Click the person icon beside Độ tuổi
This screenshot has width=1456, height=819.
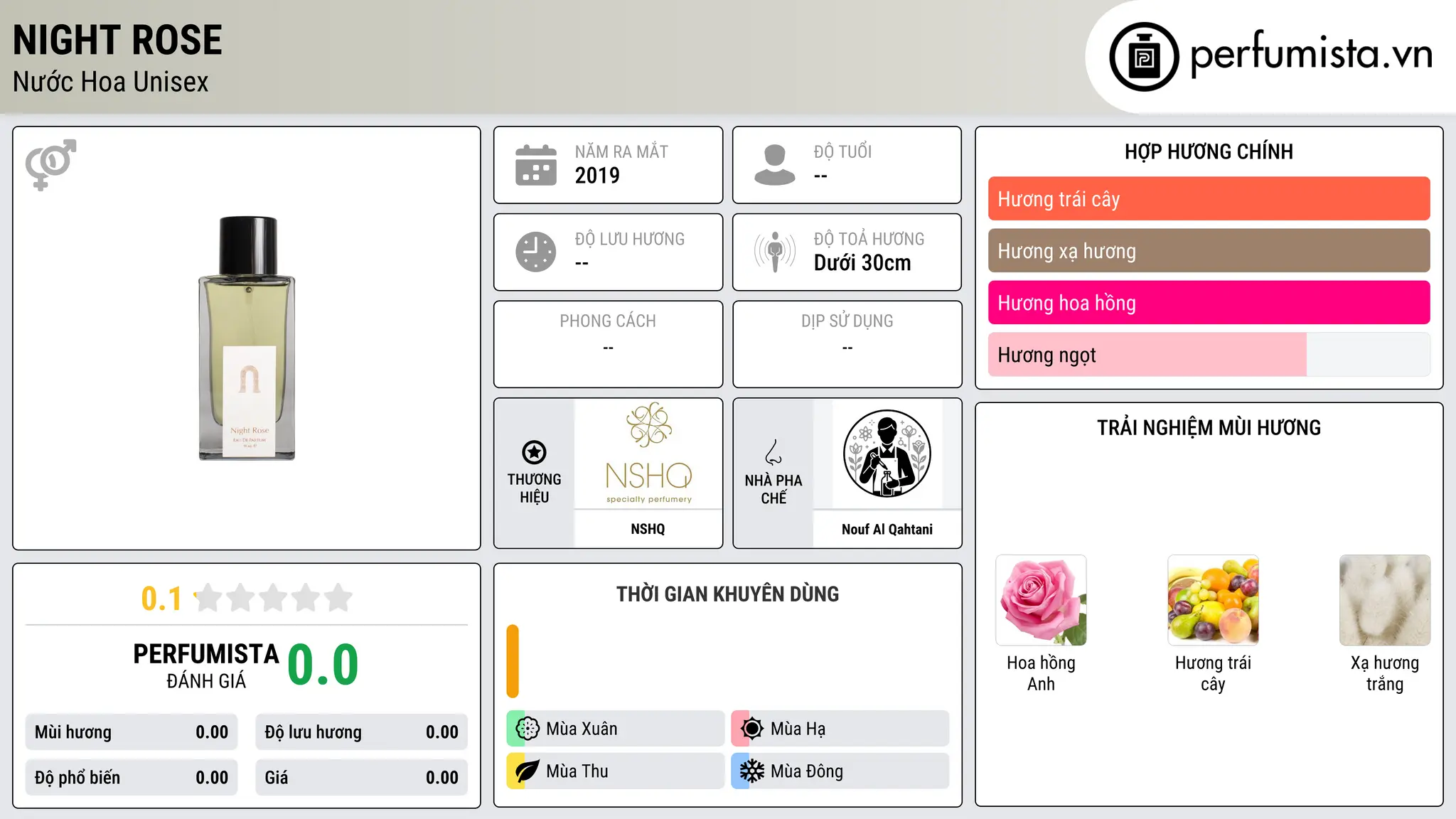pyautogui.click(x=774, y=165)
